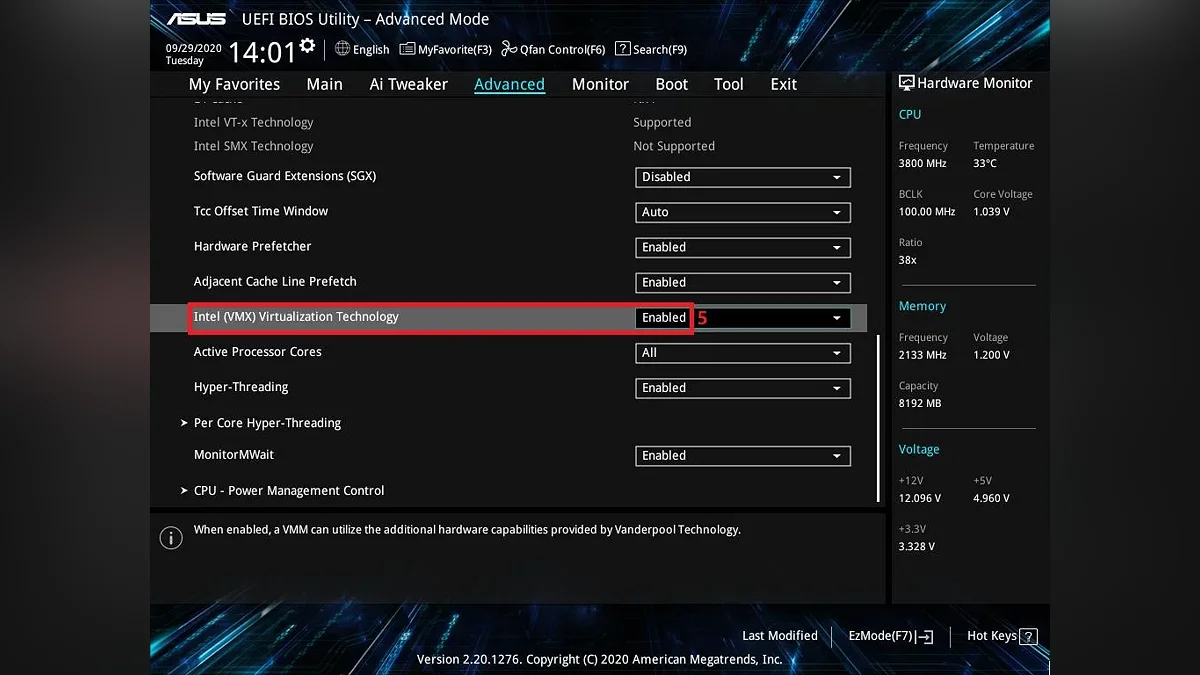Image resolution: width=1200 pixels, height=675 pixels.
Task: Open Software Guard Extensions (SGX) dropdown
Action: 743,177
